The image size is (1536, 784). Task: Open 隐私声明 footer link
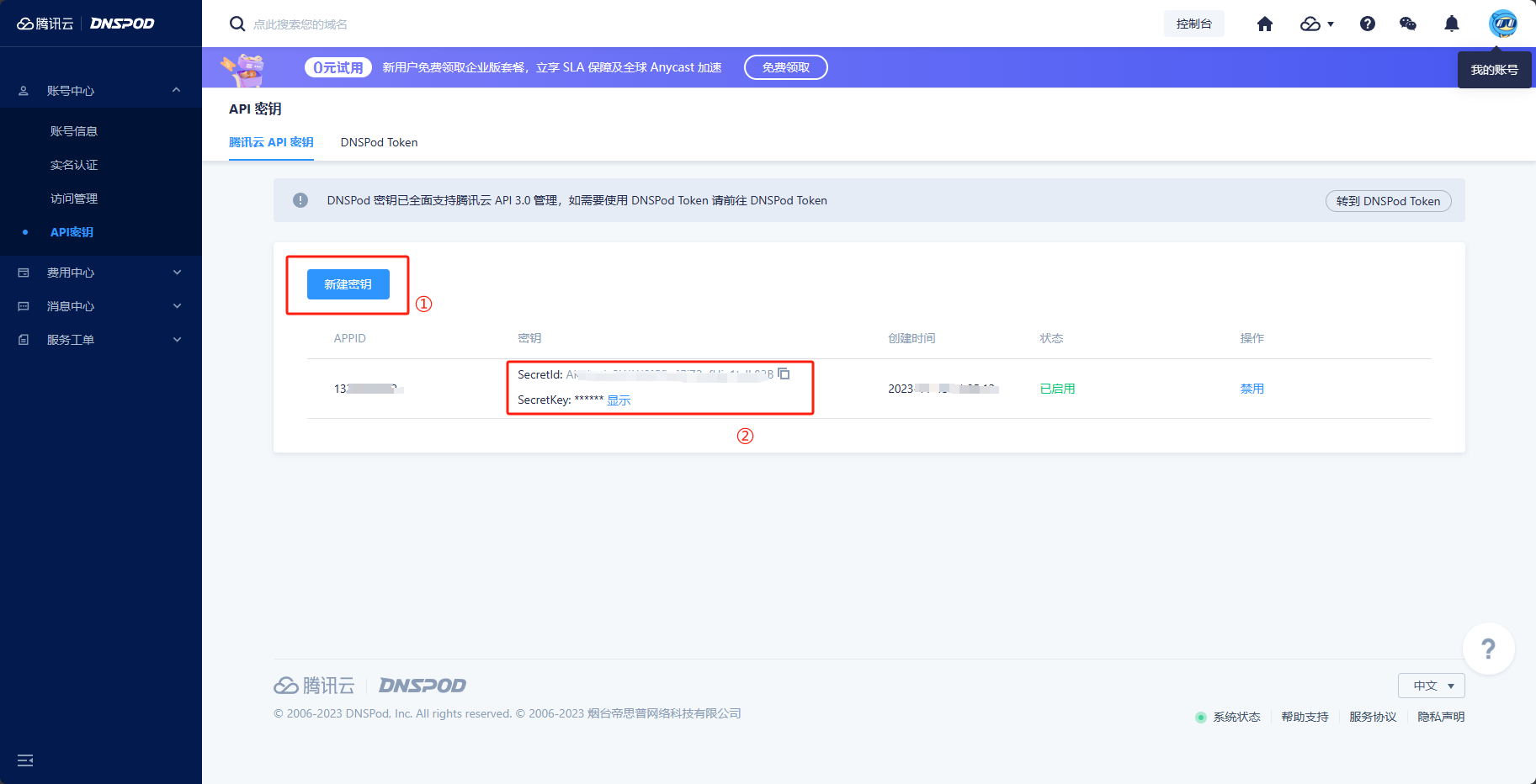coord(1441,717)
